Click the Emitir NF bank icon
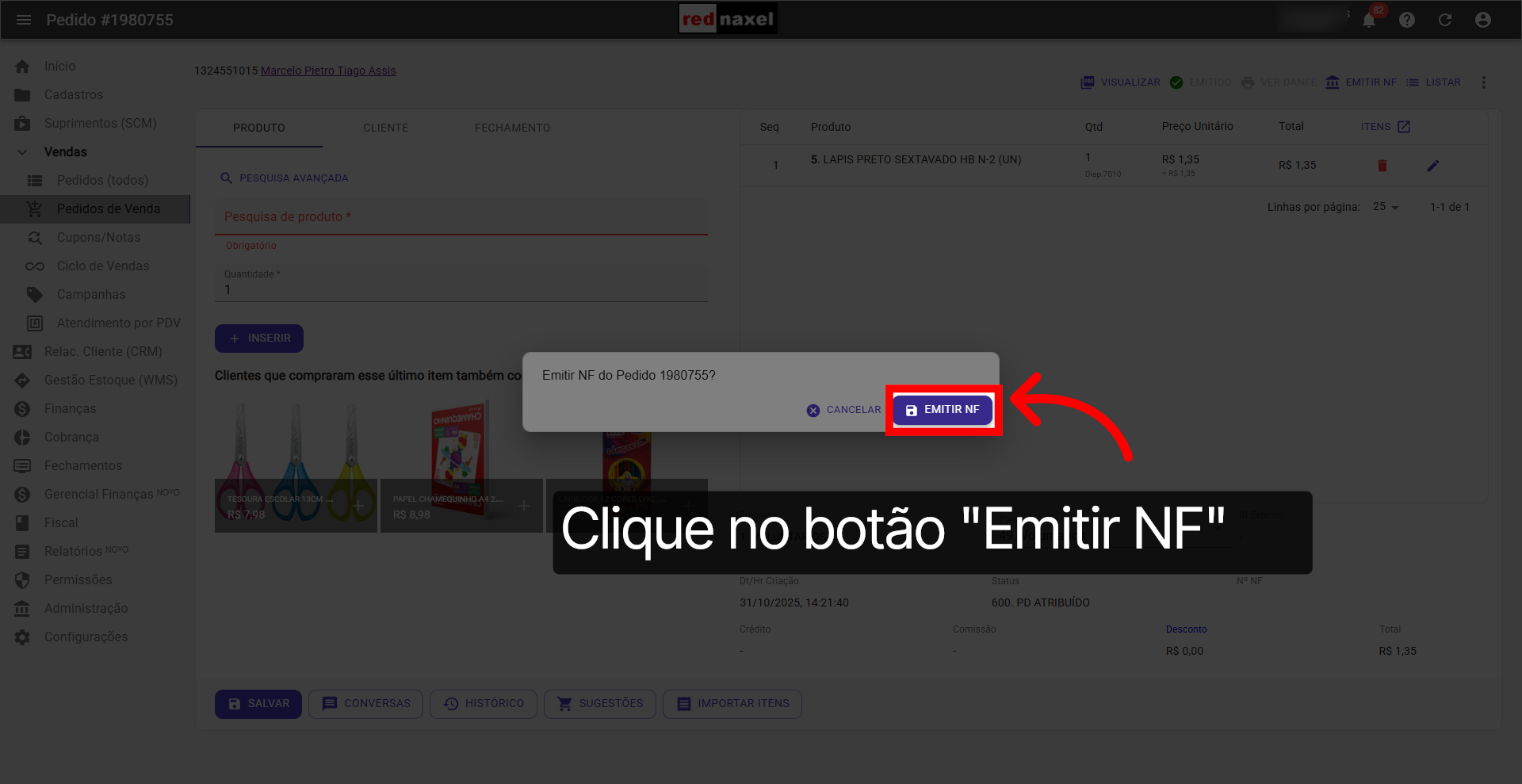The image size is (1522, 784). click(1333, 82)
